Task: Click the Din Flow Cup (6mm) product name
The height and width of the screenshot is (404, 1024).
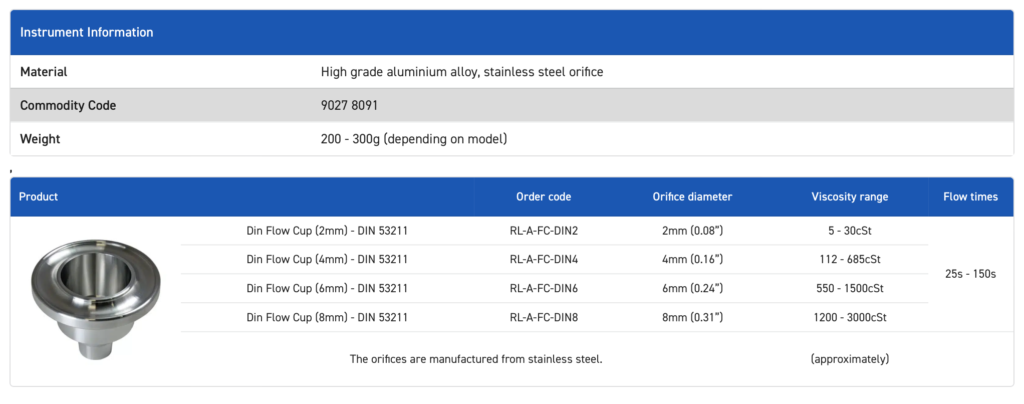Action: 327,288
